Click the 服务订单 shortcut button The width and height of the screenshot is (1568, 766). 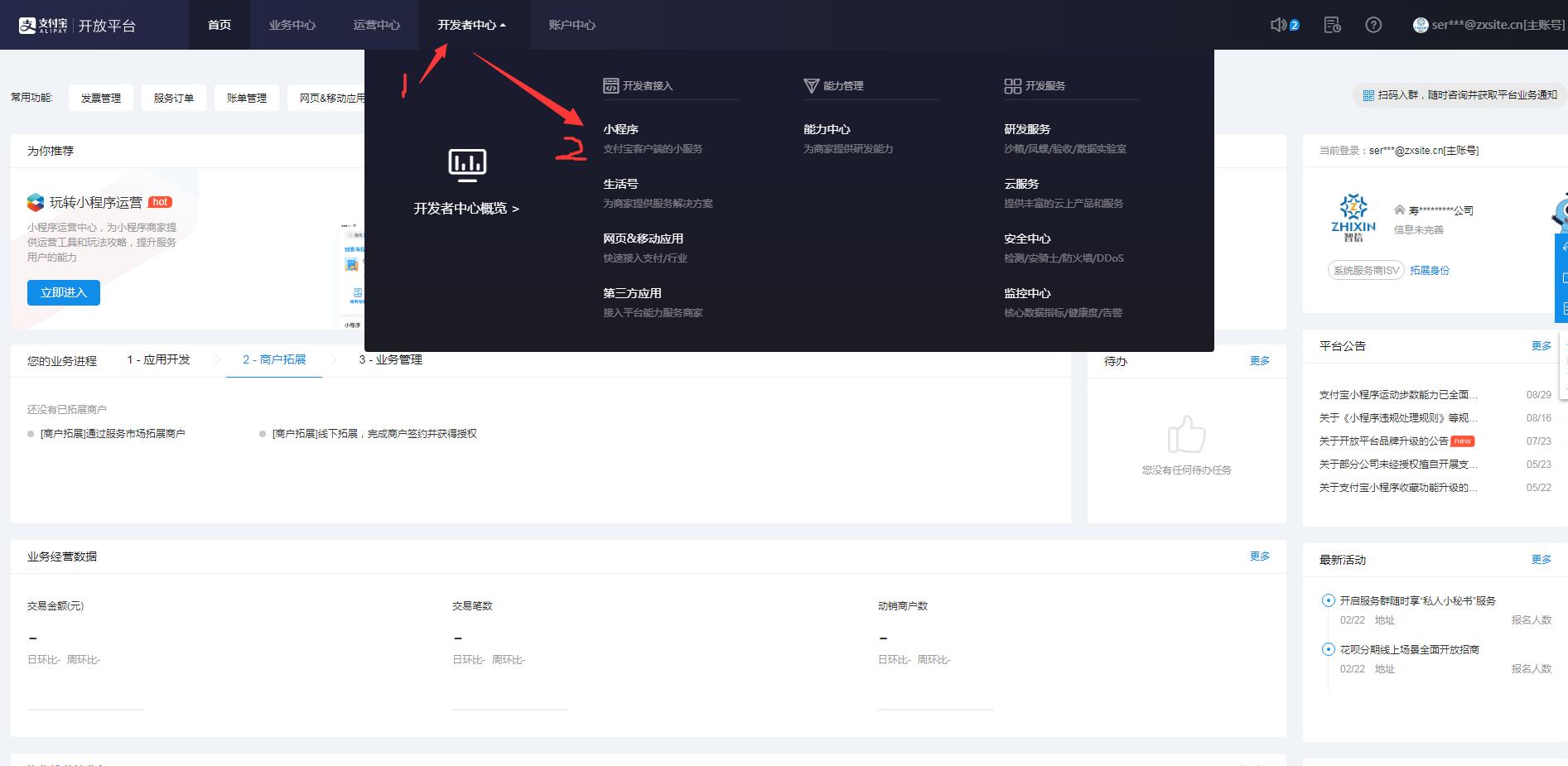[174, 98]
